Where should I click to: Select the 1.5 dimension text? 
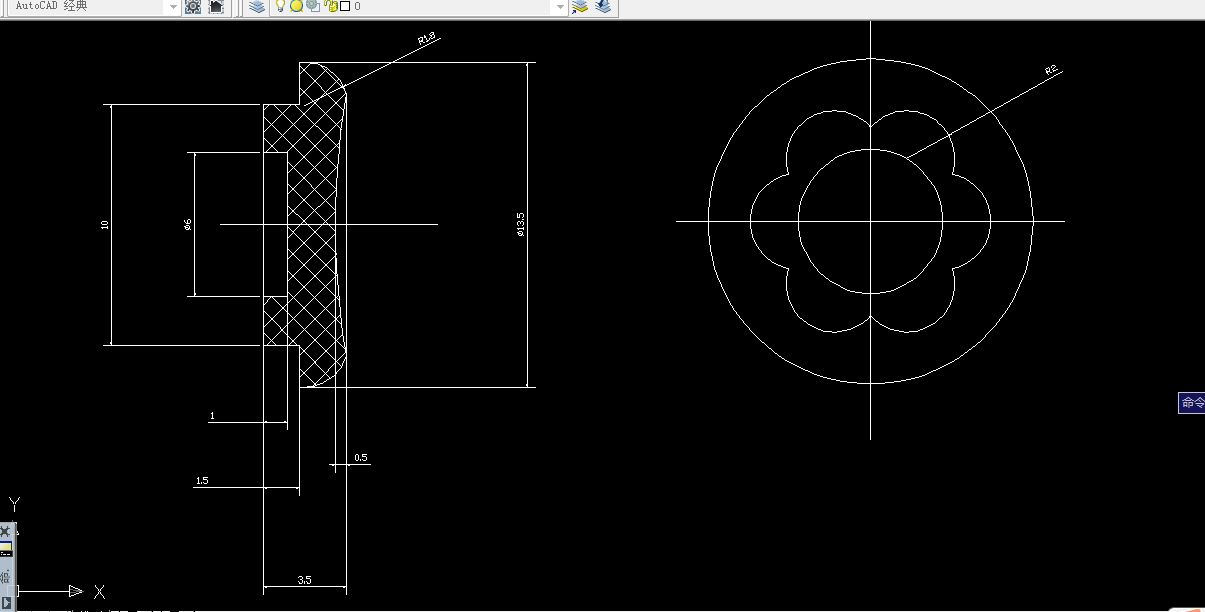pos(202,481)
